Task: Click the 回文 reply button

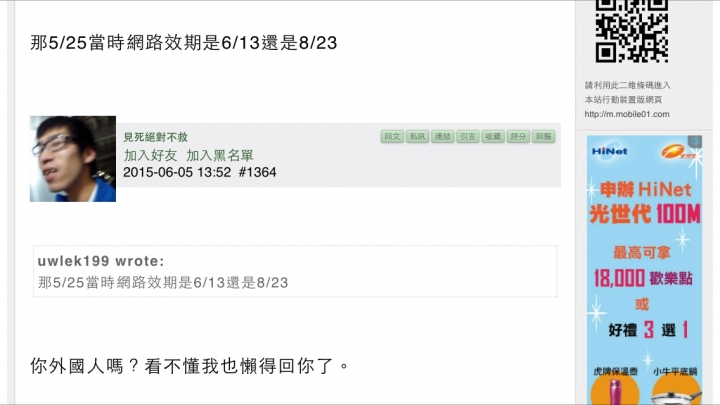Action: [x=392, y=136]
